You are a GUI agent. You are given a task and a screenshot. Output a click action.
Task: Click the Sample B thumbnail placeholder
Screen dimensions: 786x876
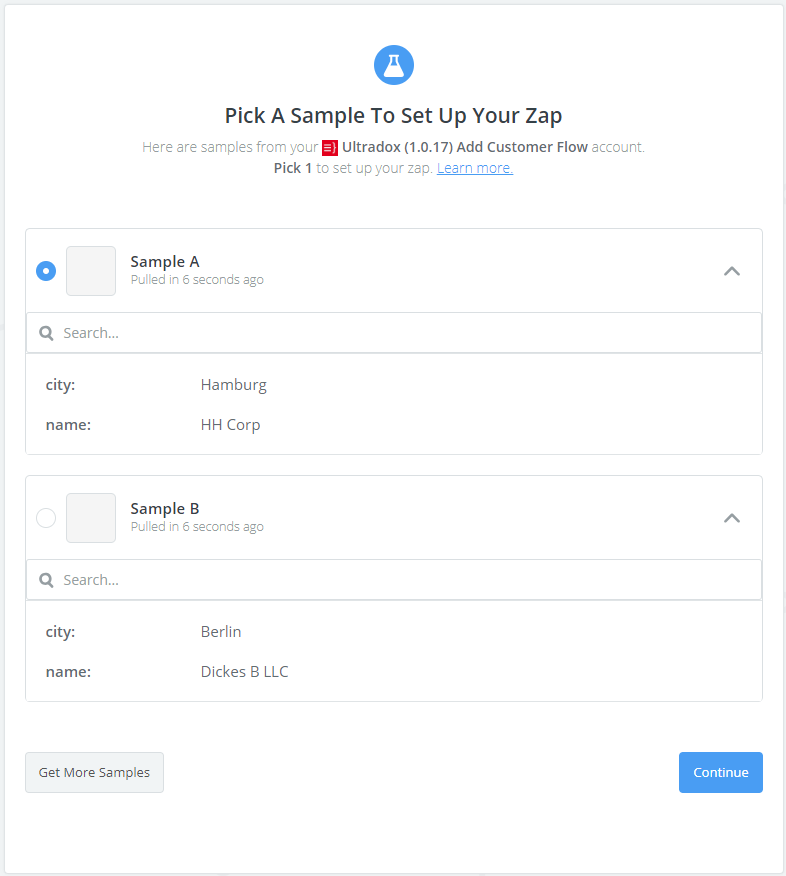(91, 518)
